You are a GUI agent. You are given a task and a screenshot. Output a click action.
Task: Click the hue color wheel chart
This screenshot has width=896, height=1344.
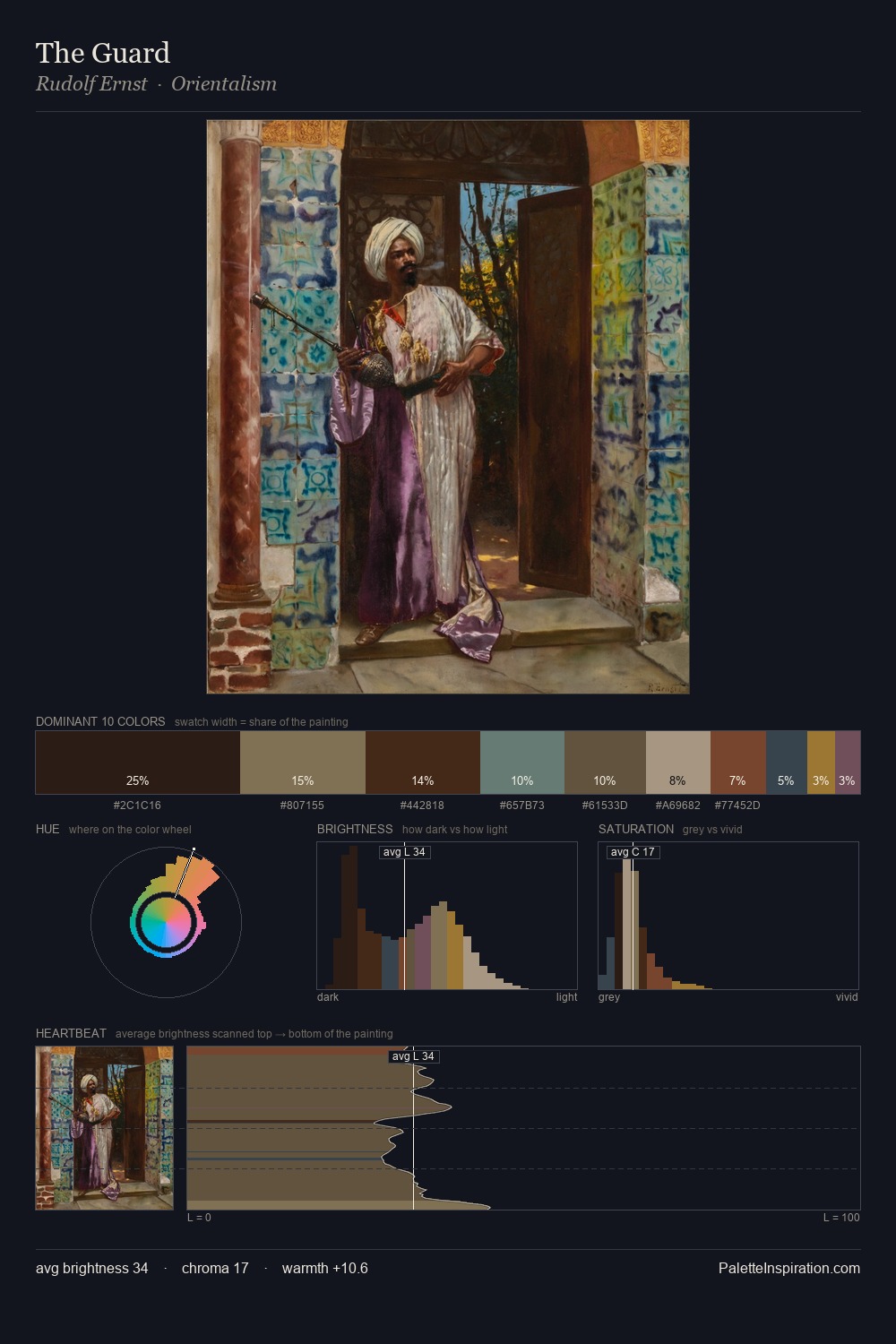pos(167,922)
